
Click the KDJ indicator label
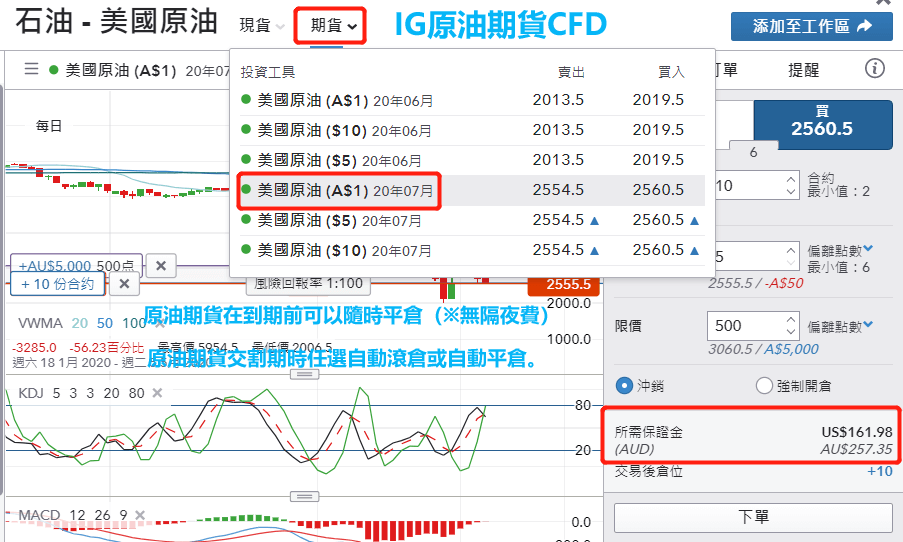click(x=31, y=393)
